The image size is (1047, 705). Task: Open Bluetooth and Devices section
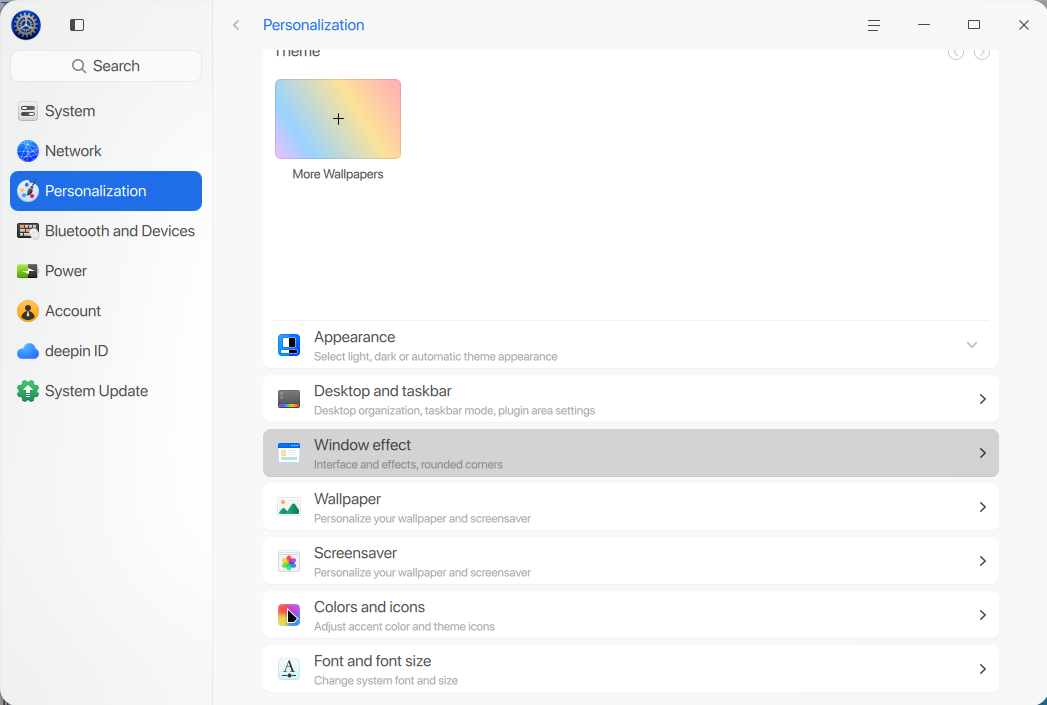pos(106,231)
